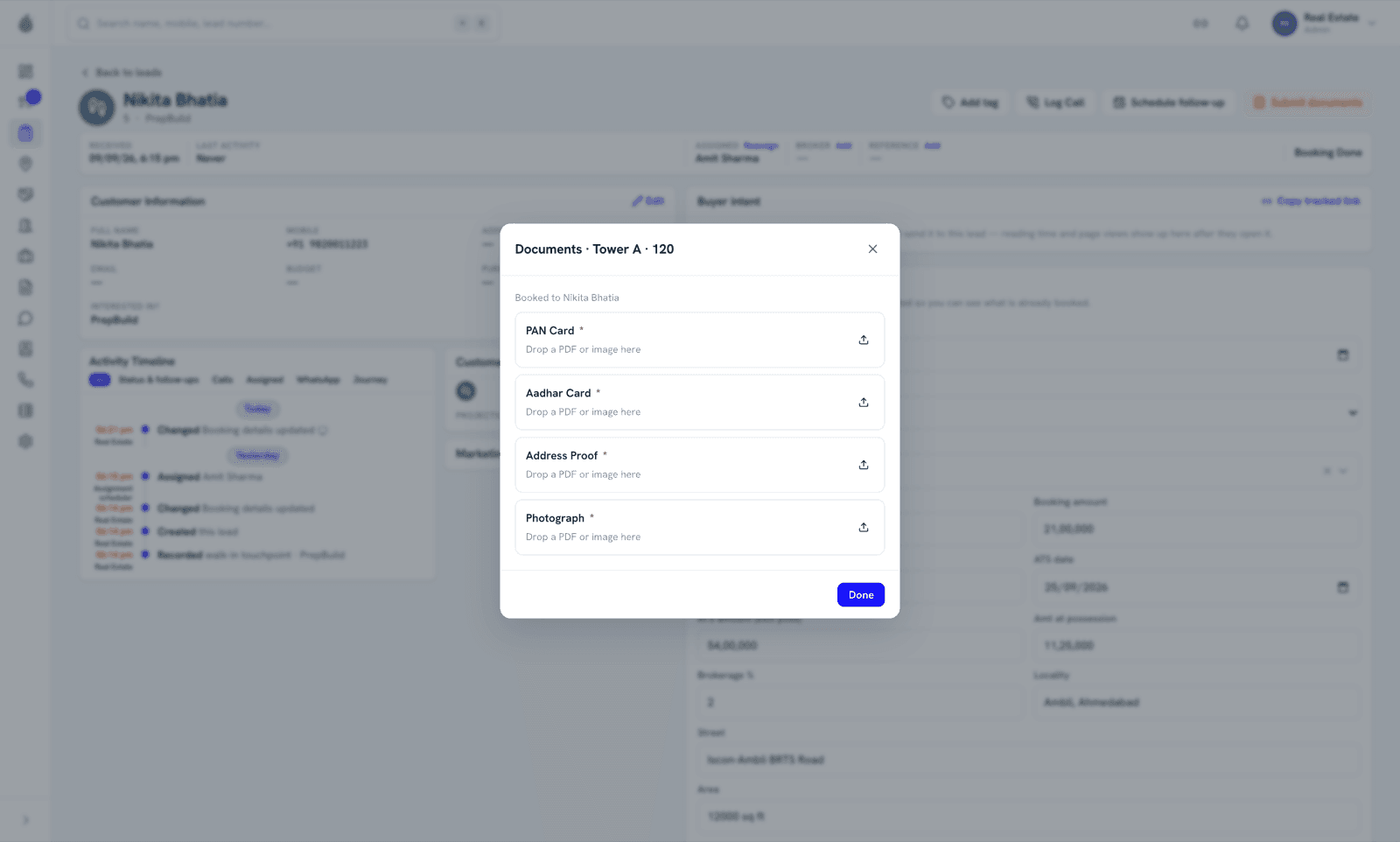Screen dimensions: 1400x842
Task: Click the Schedule follow-up button
Action: 1168,102
